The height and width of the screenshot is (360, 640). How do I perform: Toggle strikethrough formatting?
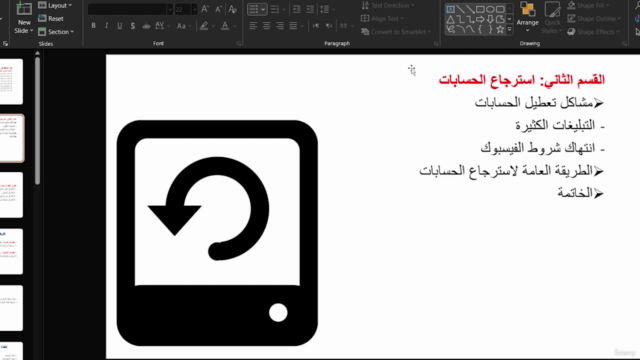(146, 26)
